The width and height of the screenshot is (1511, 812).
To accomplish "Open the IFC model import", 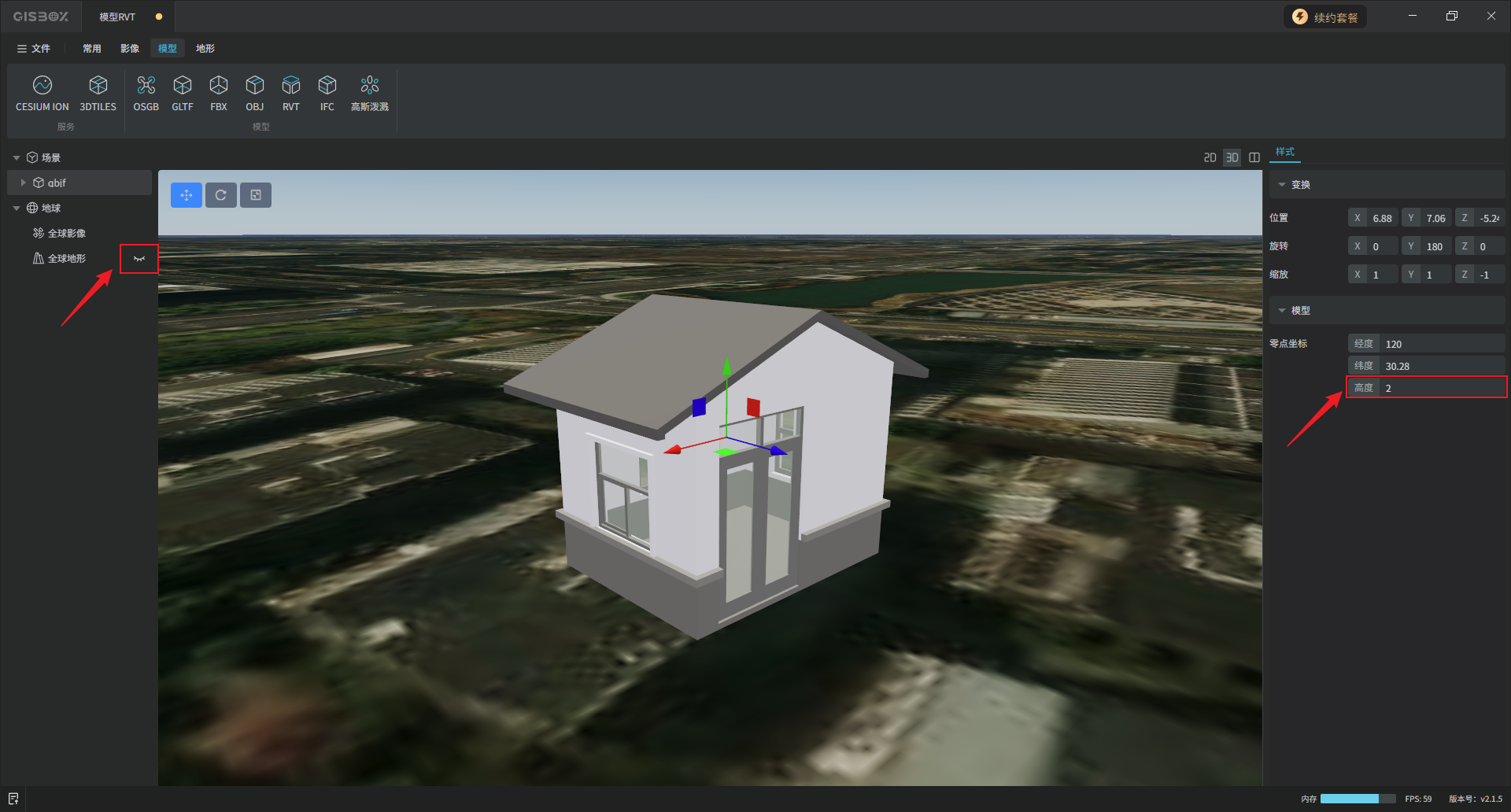I will pyautogui.click(x=327, y=93).
